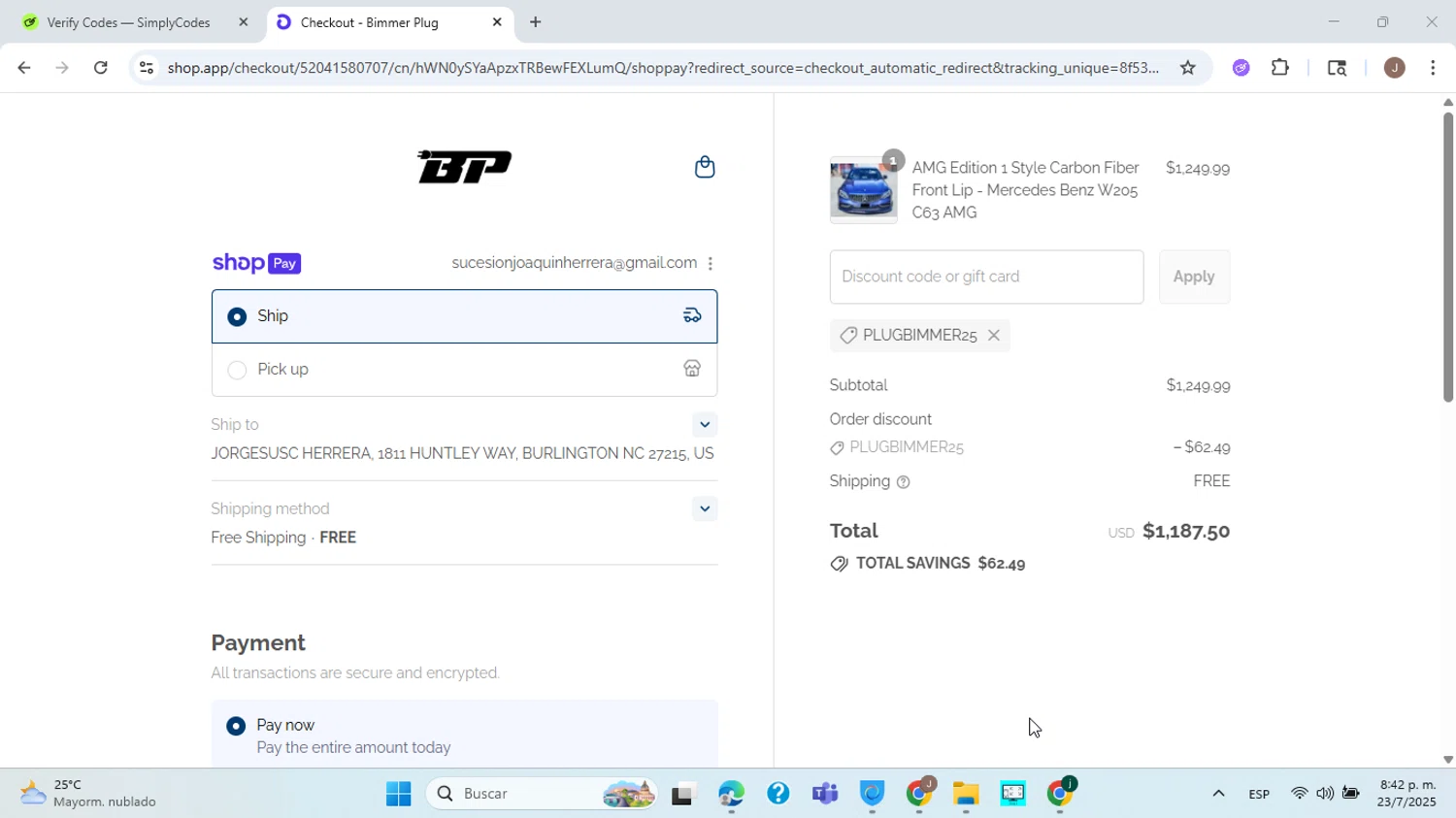Switch to the Checkout Bimmer Plug tab
The width and height of the screenshot is (1456, 818).
click(388, 21)
